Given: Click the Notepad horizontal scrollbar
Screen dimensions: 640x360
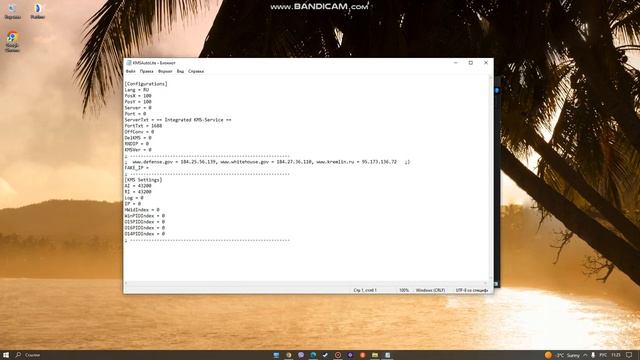Looking at the screenshot, I should [306, 283].
